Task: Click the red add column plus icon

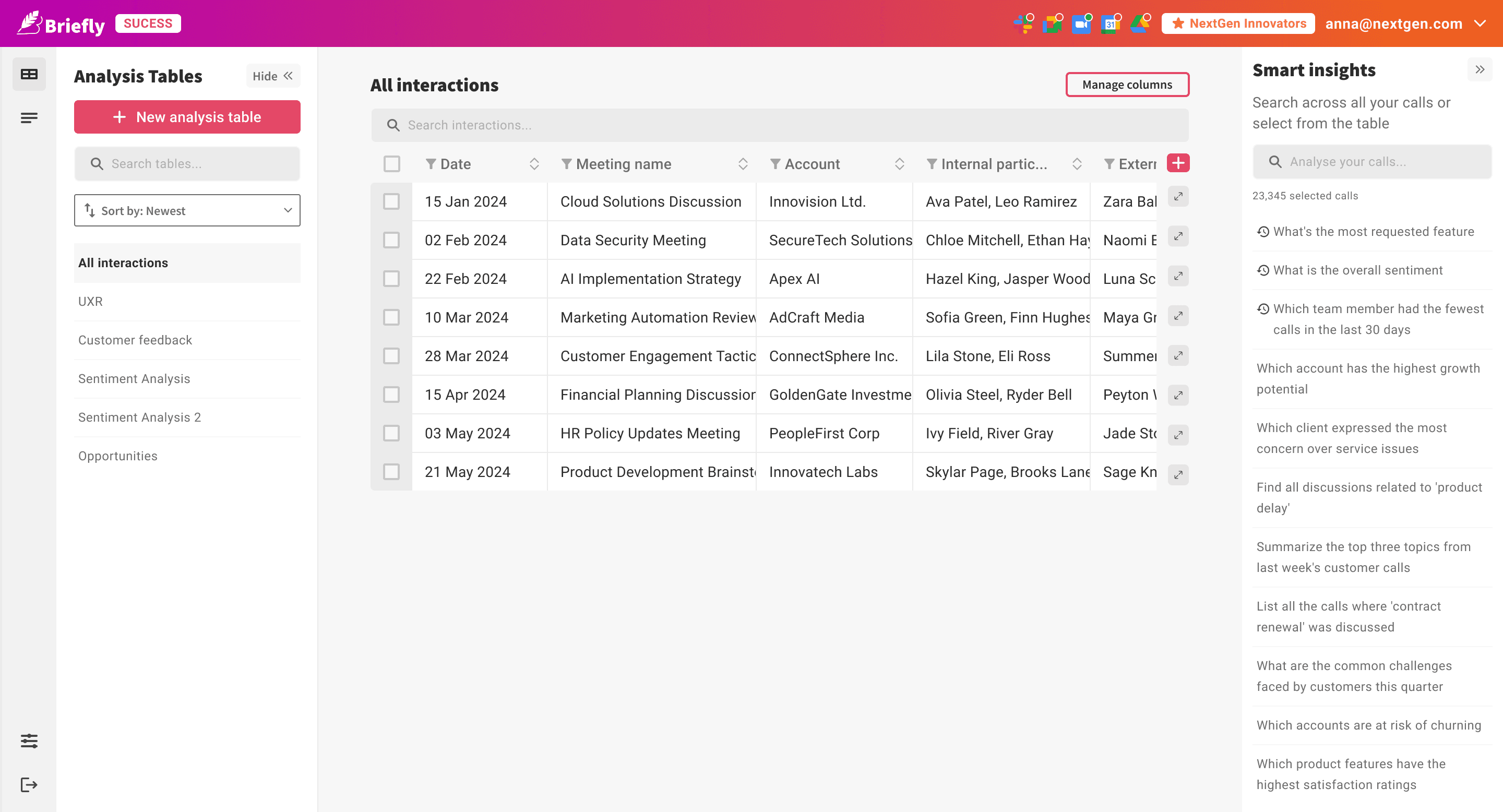Action: 1178,163
